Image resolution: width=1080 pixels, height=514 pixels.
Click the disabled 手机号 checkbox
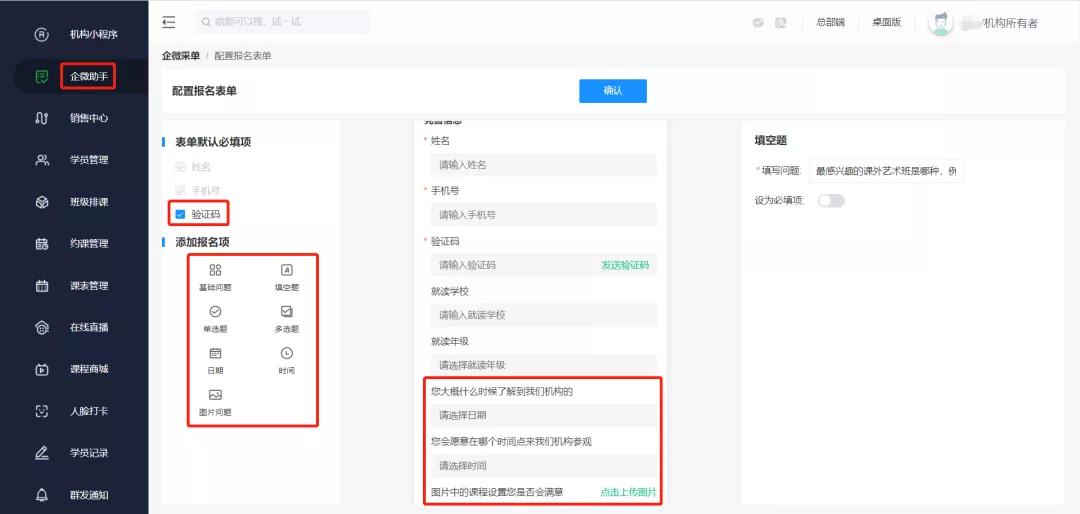click(x=180, y=190)
